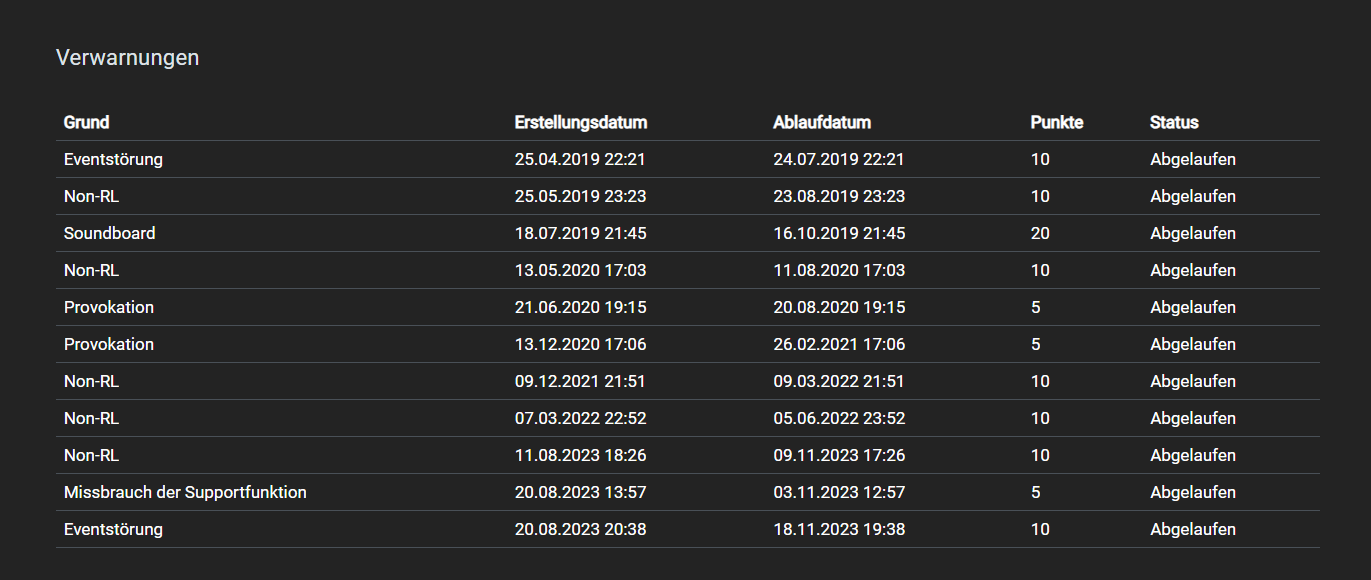Click the Grund column header
Viewport: 1371px width, 580px height.
click(x=87, y=122)
